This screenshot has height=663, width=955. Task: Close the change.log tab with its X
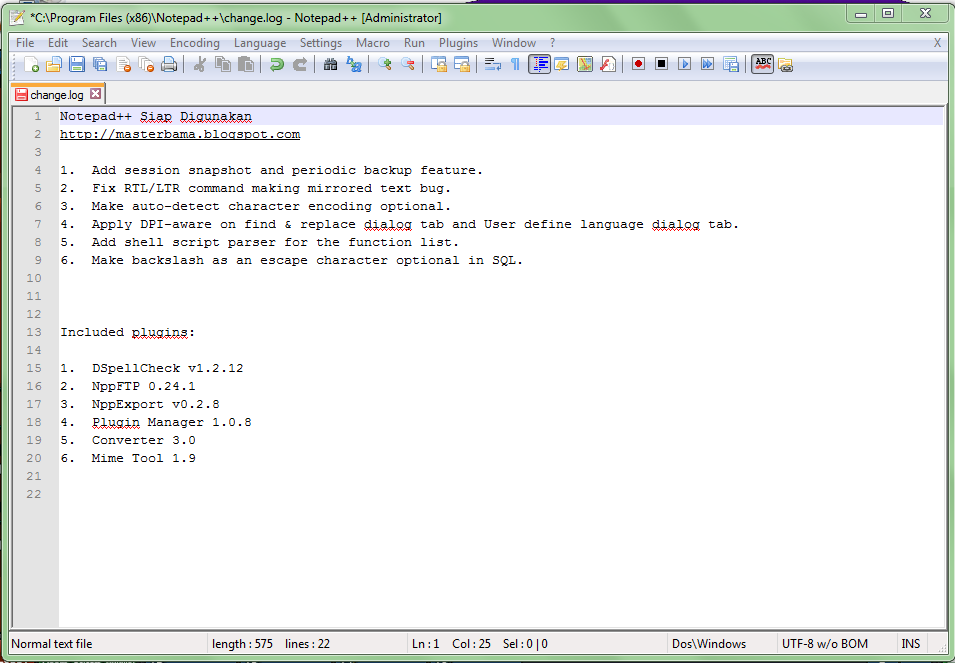pos(96,94)
